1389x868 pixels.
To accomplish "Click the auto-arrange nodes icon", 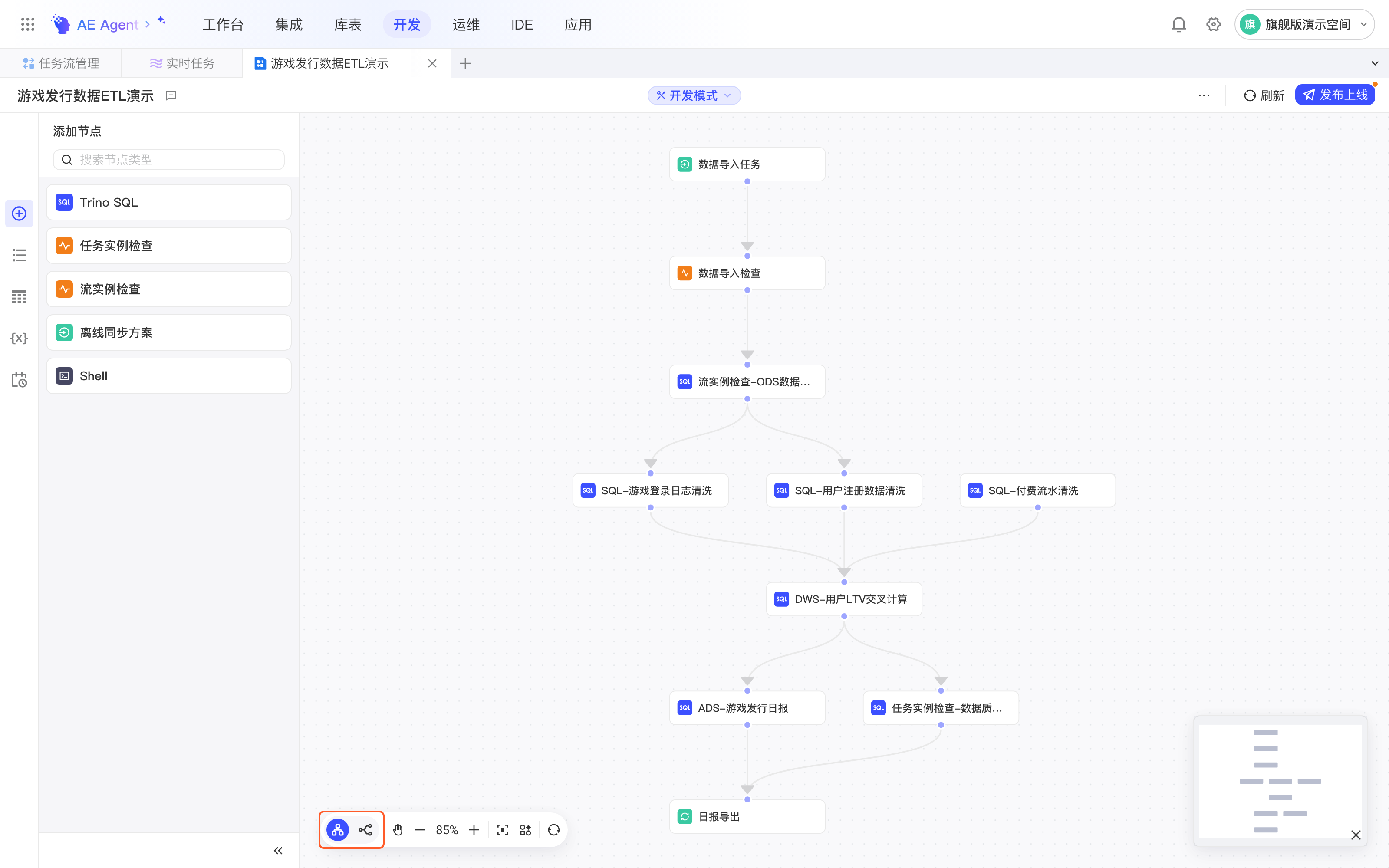I will [526, 829].
